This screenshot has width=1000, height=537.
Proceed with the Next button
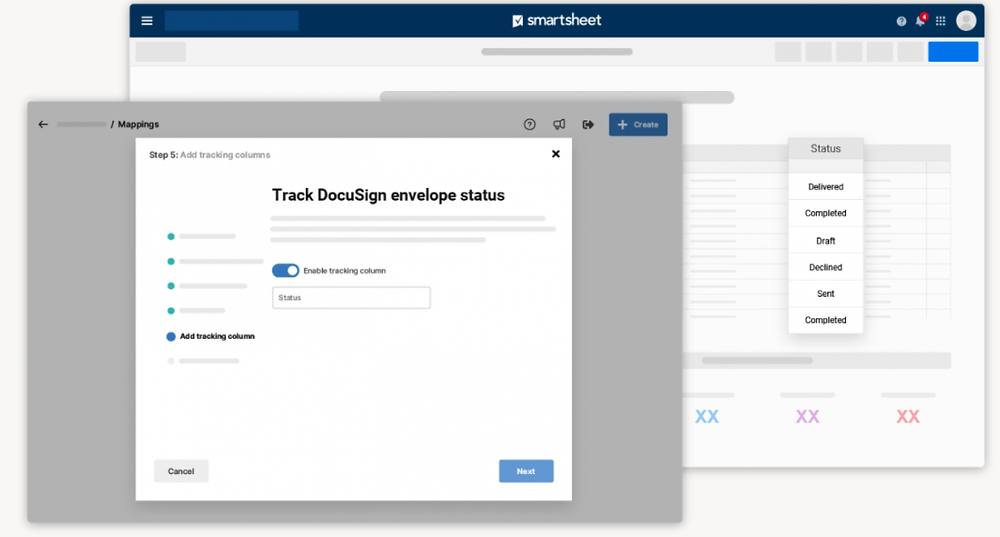point(526,471)
